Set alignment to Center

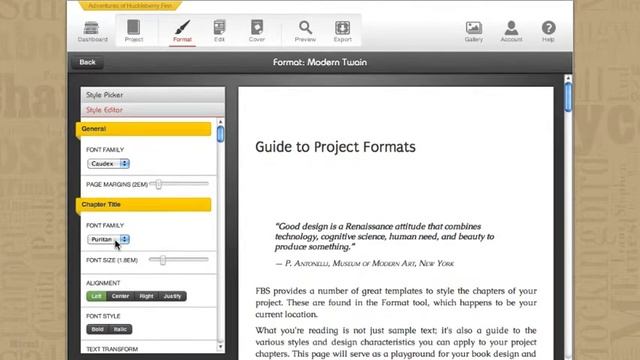[x=120, y=296]
